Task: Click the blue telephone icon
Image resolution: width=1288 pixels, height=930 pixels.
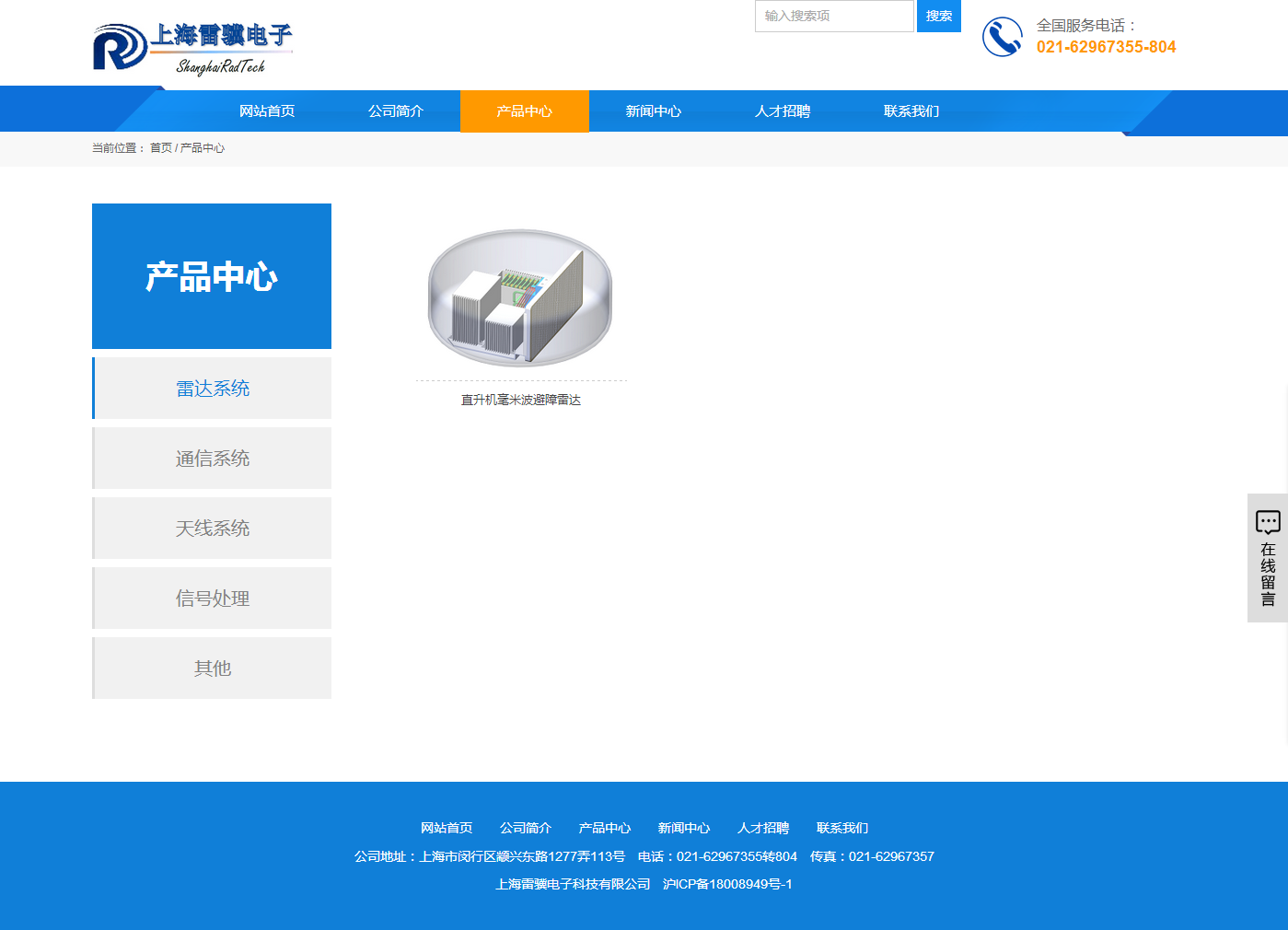Action: (1003, 37)
